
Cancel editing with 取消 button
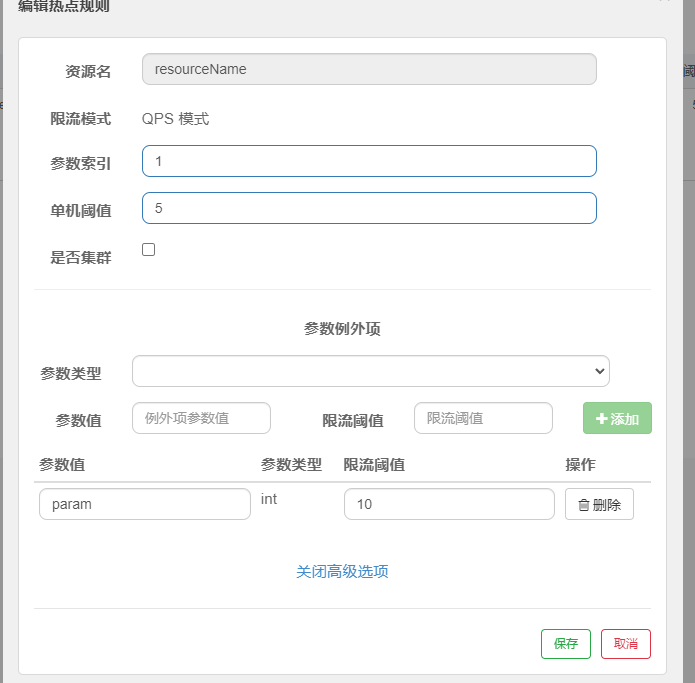626,644
